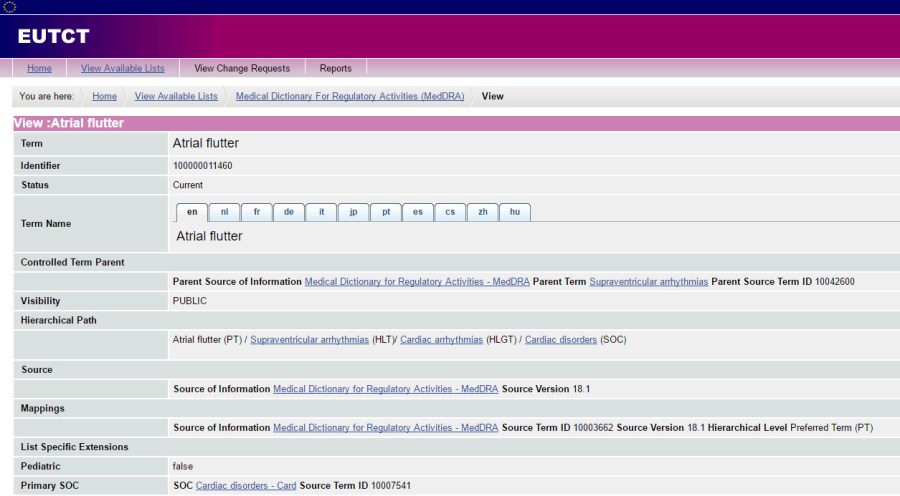The image size is (900, 496).
Task: Open Parent Term Supraventricular arrhythmias link
Action: [x=648, y=282]
